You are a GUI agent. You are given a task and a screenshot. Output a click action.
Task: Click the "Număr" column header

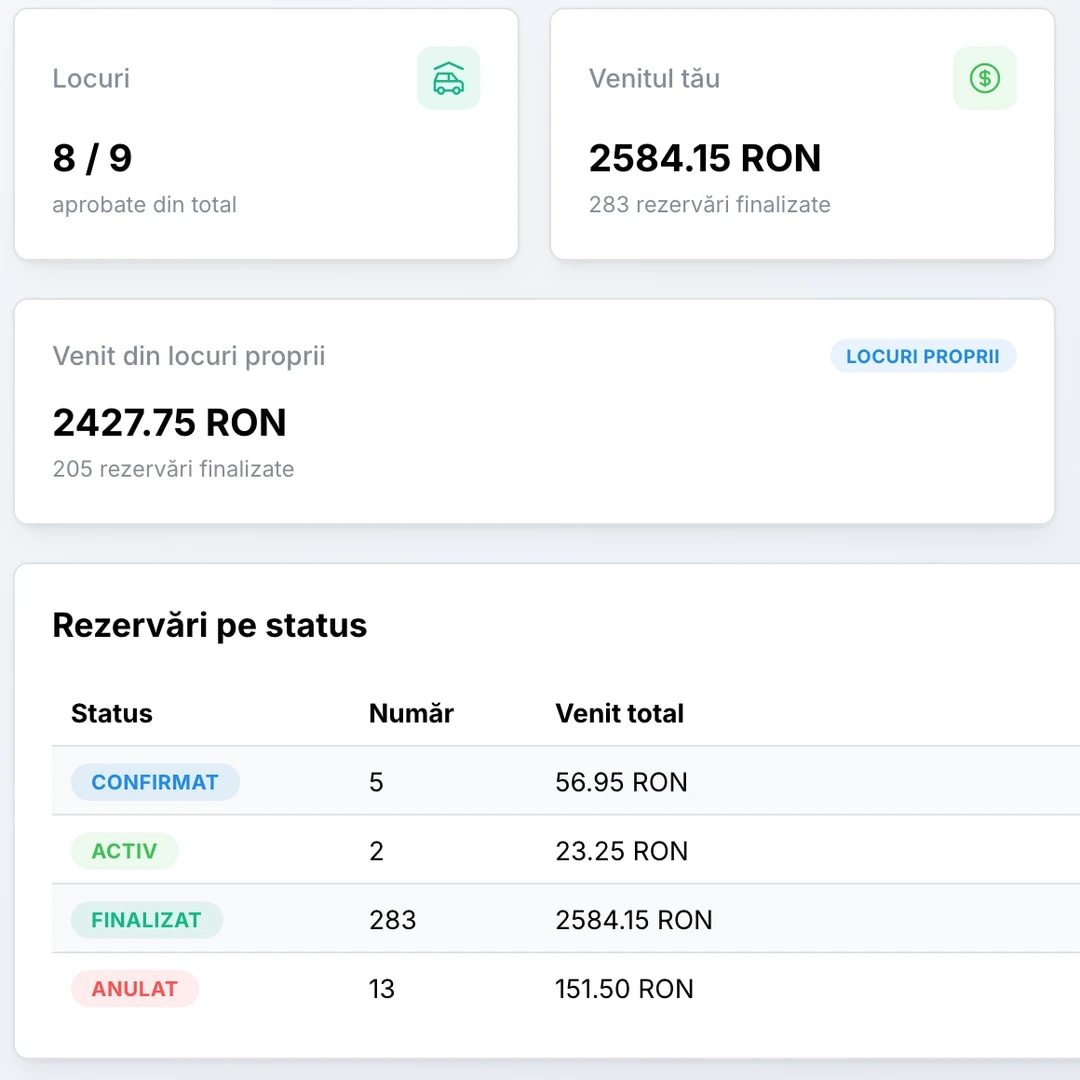(411, 714)
